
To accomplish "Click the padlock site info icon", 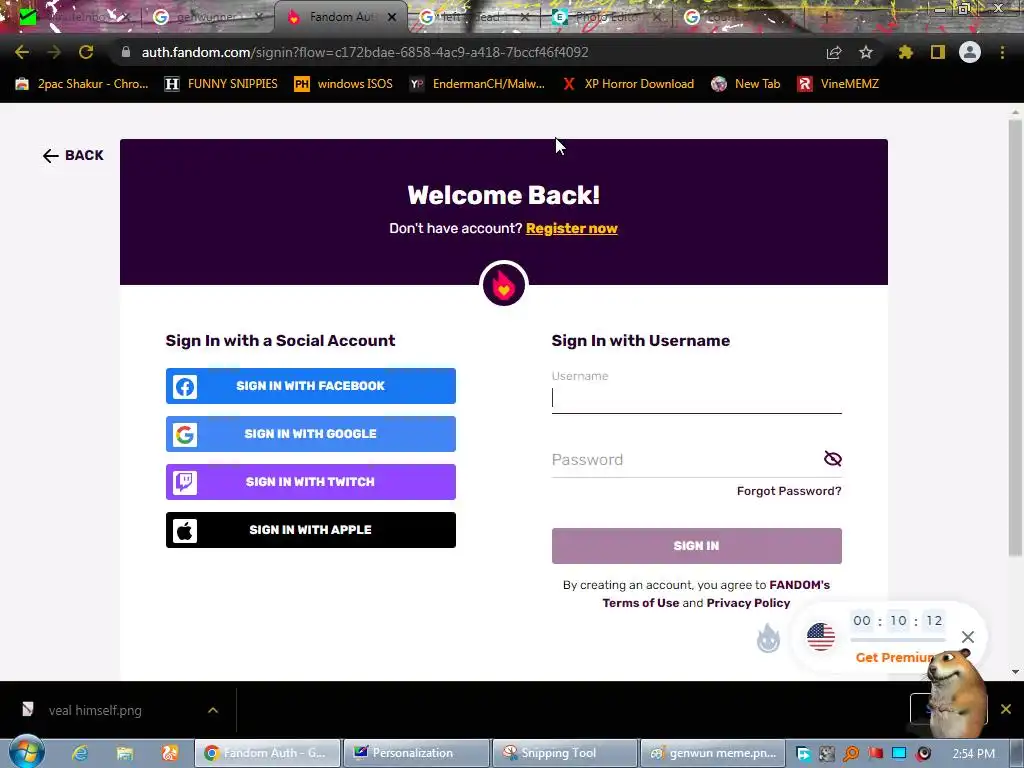I will 126,52.
